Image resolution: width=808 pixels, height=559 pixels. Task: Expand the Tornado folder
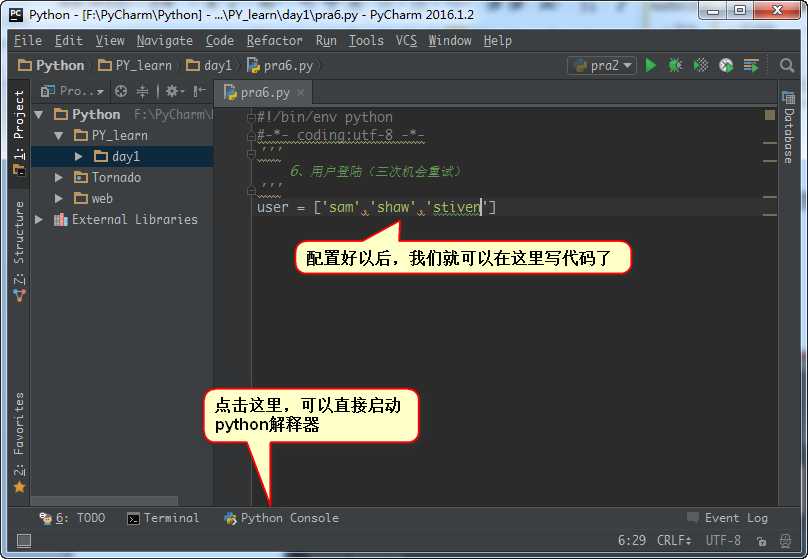[x=59, y=178]
